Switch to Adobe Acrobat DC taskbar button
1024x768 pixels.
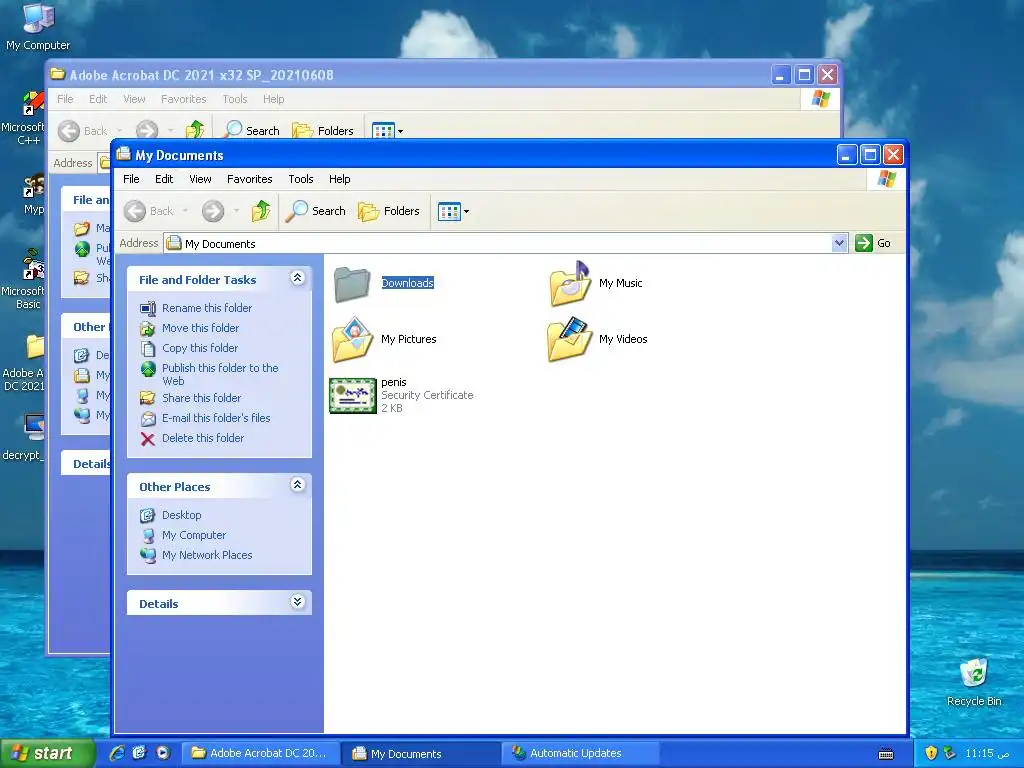(260, 753)
